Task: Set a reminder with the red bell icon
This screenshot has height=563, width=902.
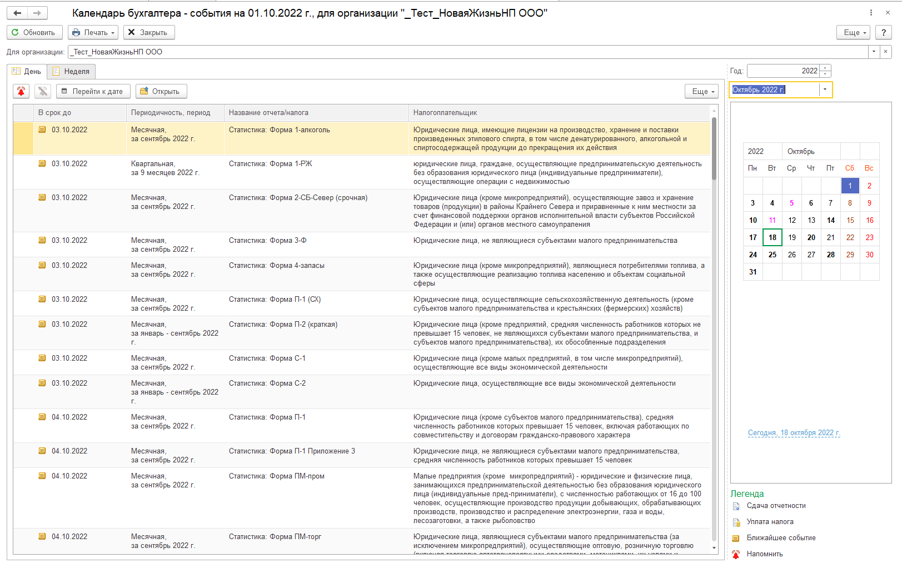Action: coord(22,91)
